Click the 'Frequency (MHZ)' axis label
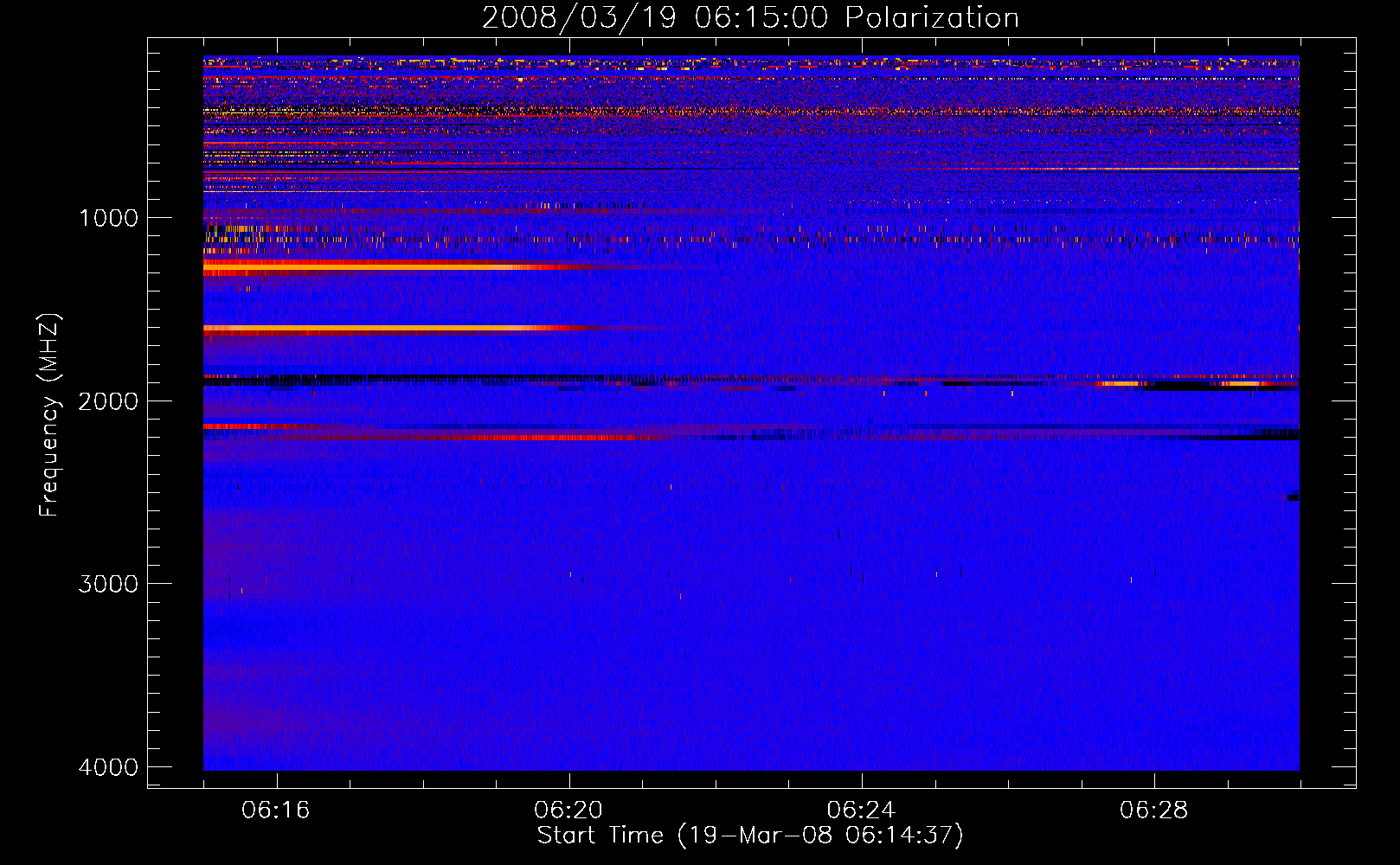The height and width of the screenshot is (865, 1400). (x=49, y=415)
